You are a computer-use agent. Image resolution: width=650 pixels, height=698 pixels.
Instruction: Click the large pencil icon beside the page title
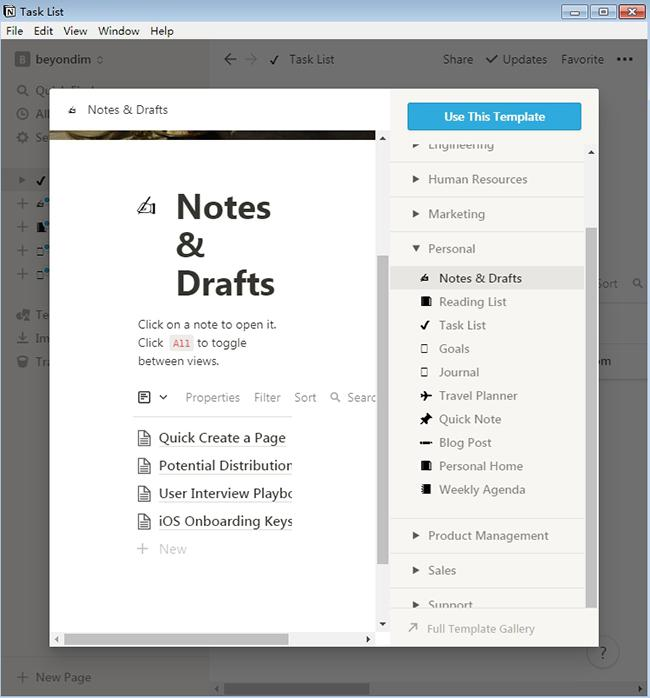(146, 207)
